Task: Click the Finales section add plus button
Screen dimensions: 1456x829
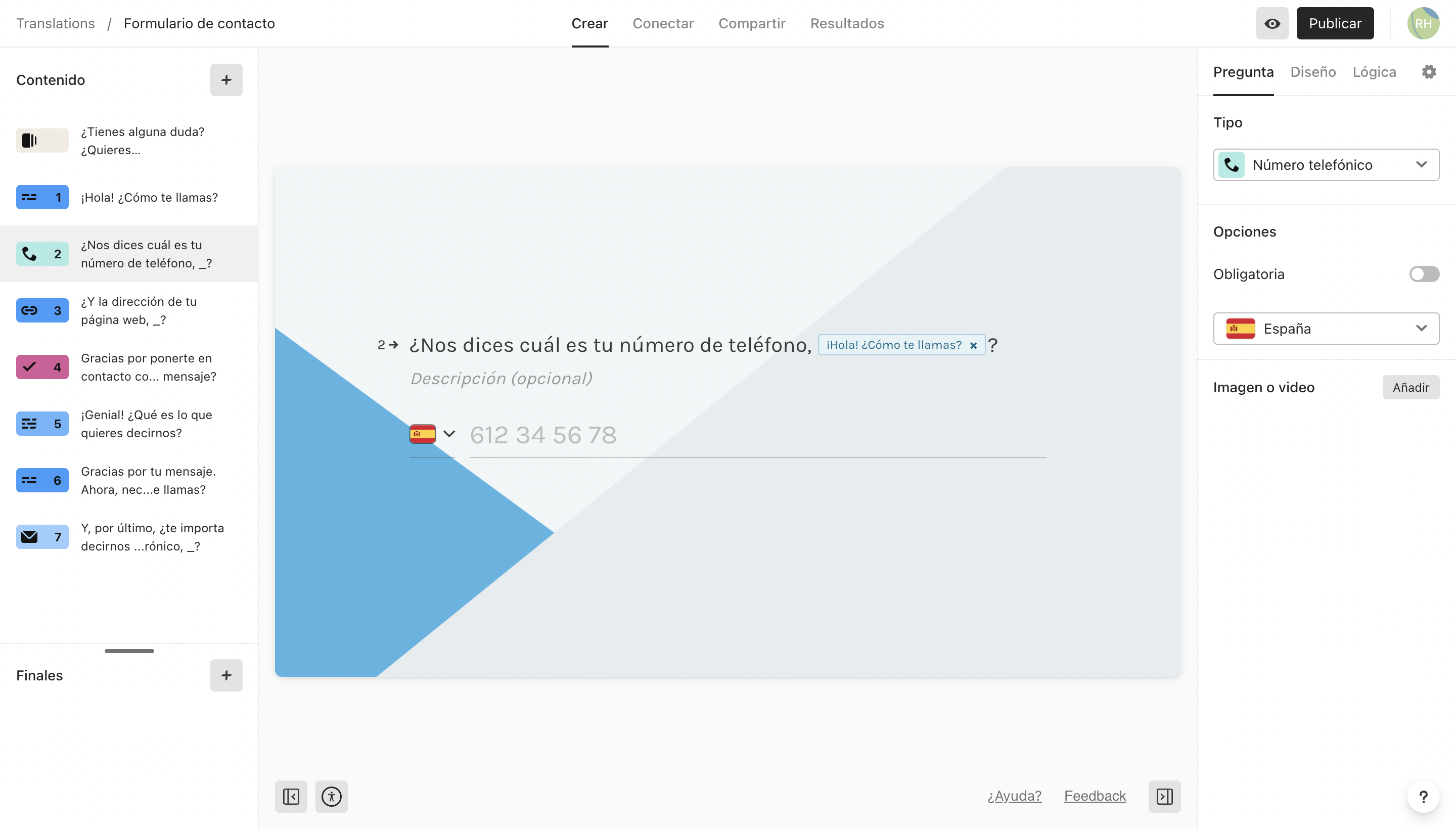Action: tap(226, 675)
